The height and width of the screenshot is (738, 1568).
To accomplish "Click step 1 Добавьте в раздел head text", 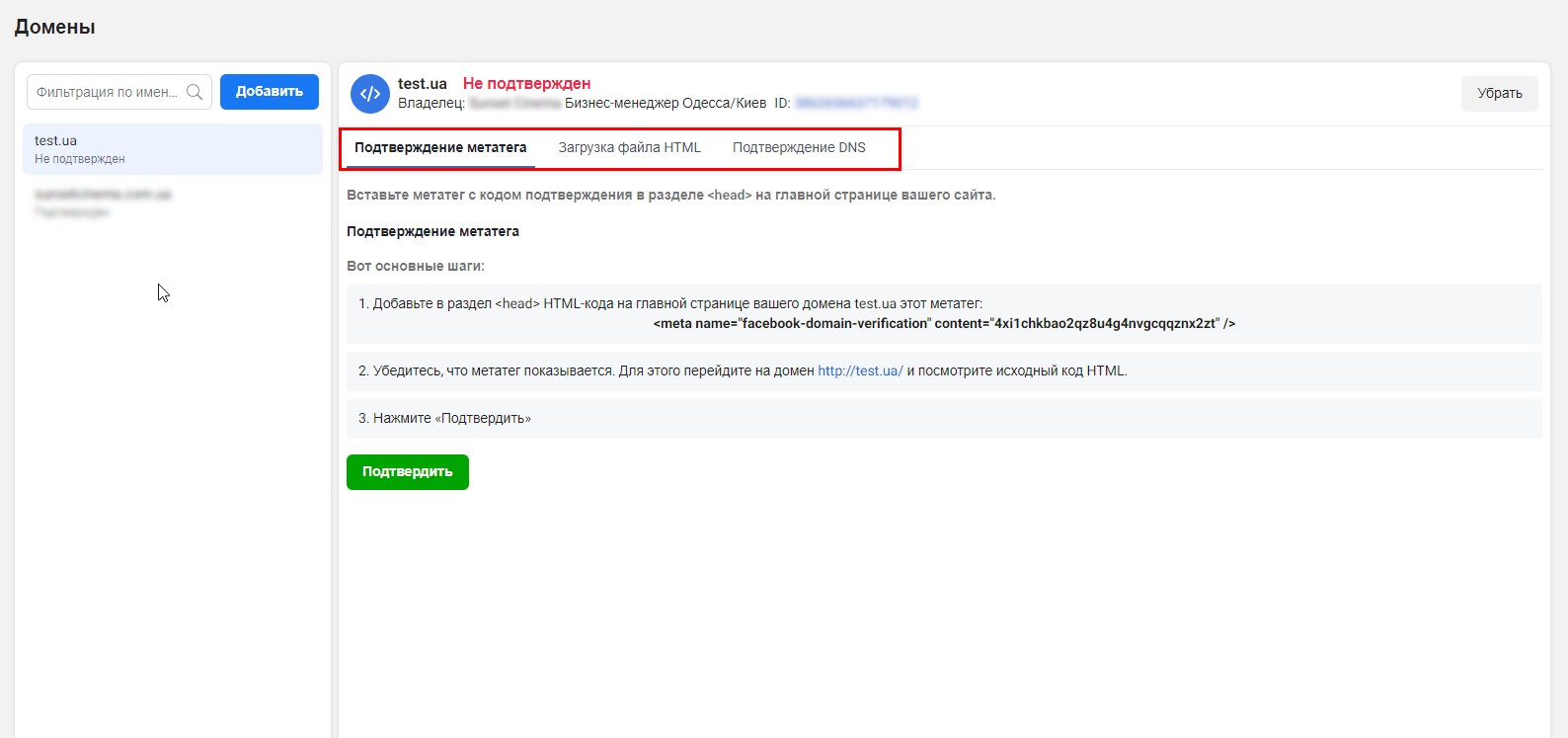I will 670,304.
